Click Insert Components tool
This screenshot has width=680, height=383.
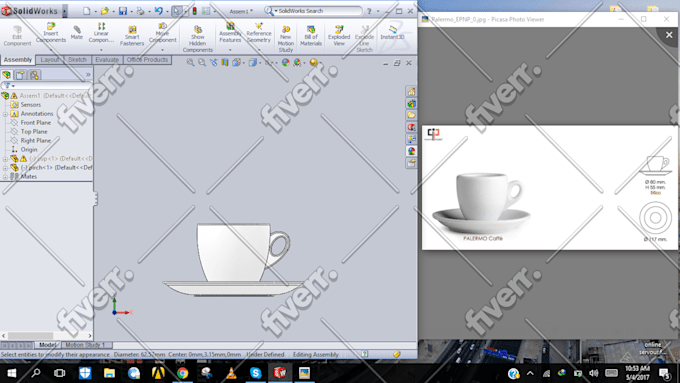tap(51, 33)
